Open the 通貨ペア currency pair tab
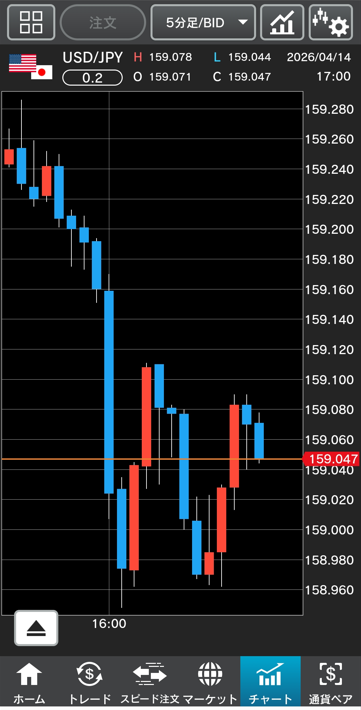Image resolution: width=361 pixels, height=710 pixels. 331,681
